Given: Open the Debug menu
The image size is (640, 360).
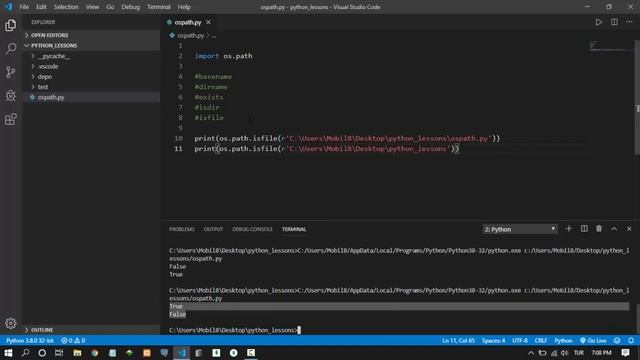Looking at the screenshot, I should [131, 7].
